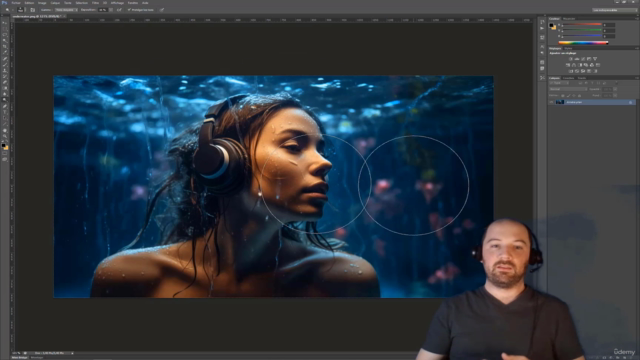Toggle the Brush panel button in options bar
Screen dimensions: 640x360
click(33, 10)
